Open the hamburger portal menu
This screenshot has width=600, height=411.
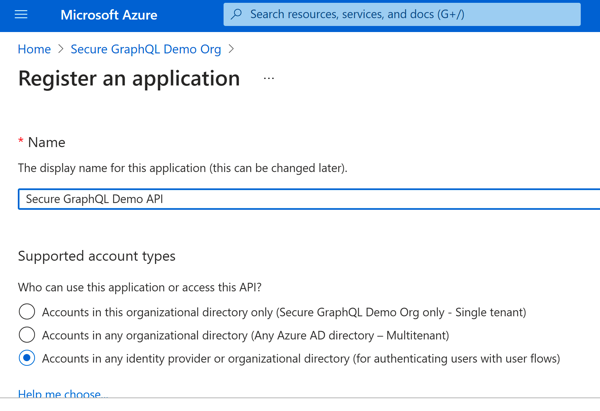pos(21,15)
